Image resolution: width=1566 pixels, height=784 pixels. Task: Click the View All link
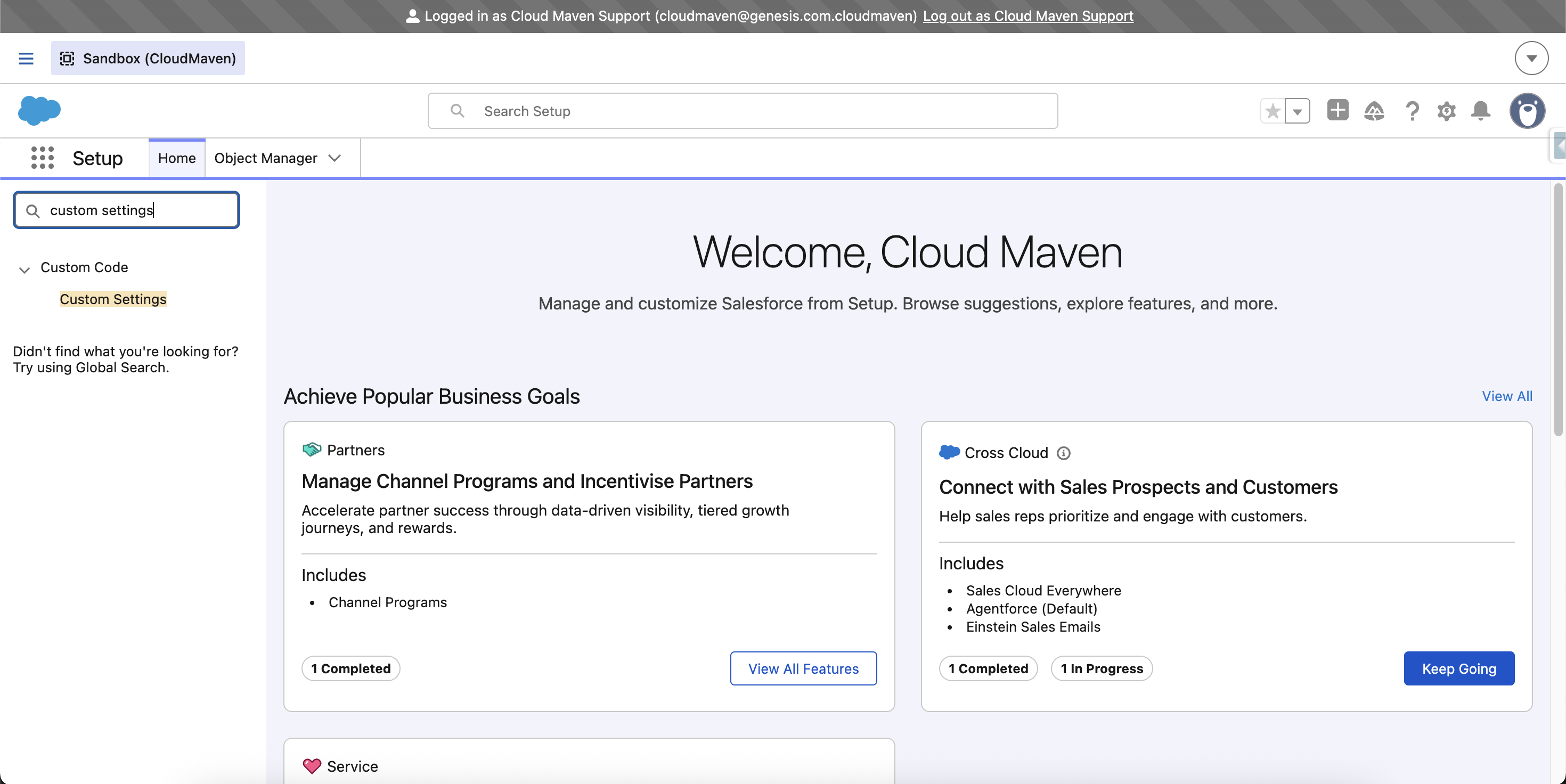pyautogui.click(x=1507, y=396)
